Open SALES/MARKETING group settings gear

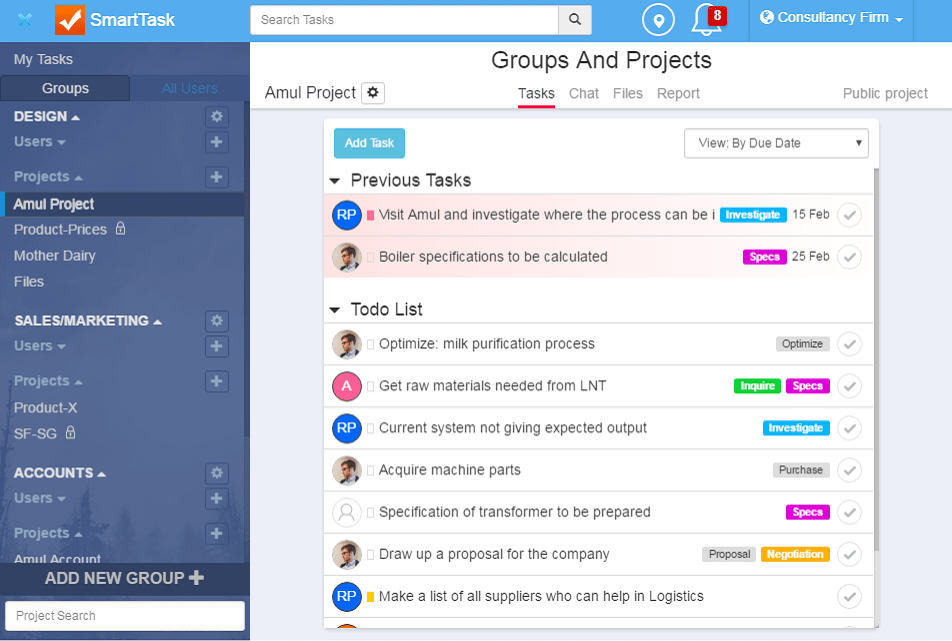coord(217,321)
